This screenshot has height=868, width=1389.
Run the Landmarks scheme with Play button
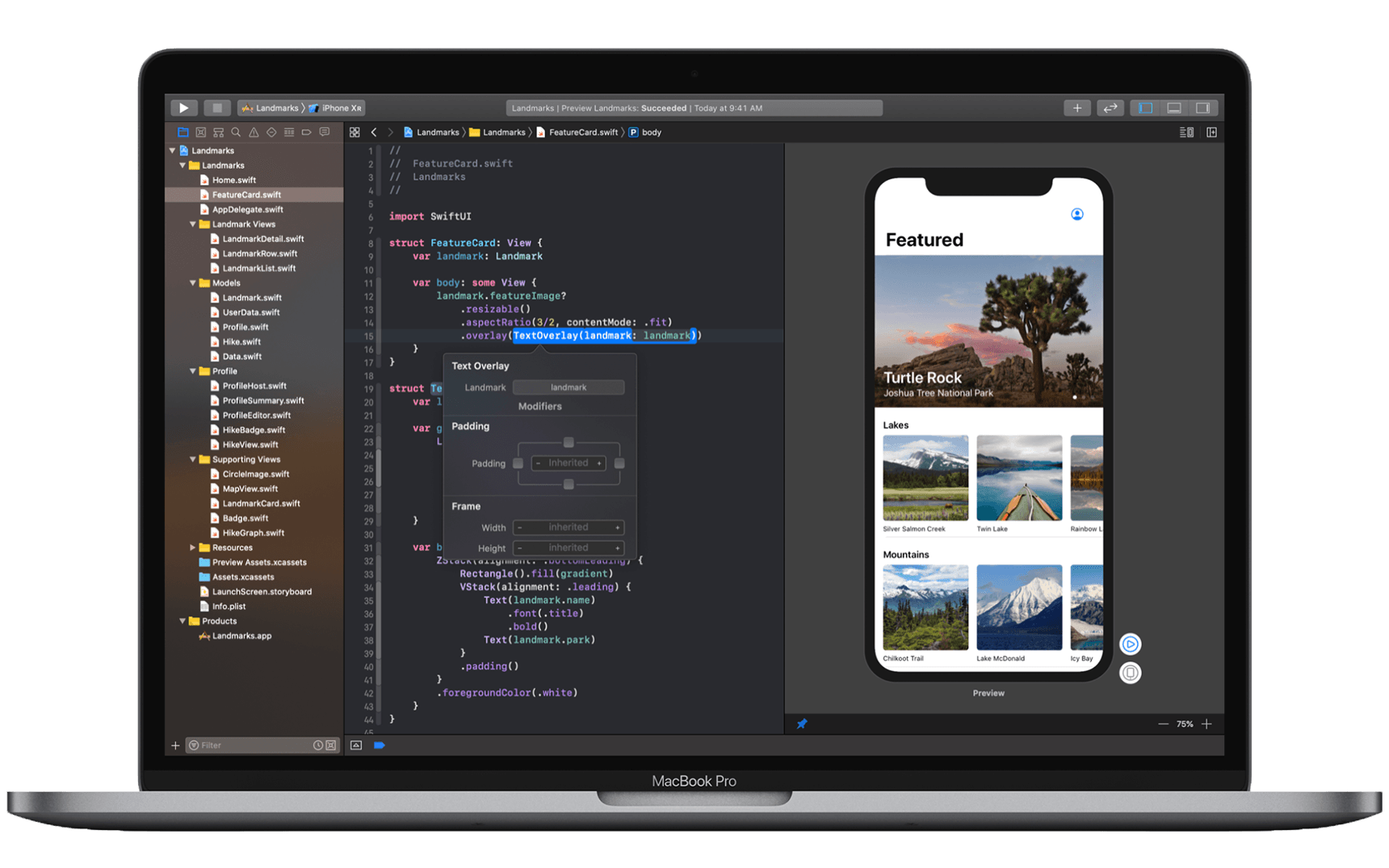point(183,107)
